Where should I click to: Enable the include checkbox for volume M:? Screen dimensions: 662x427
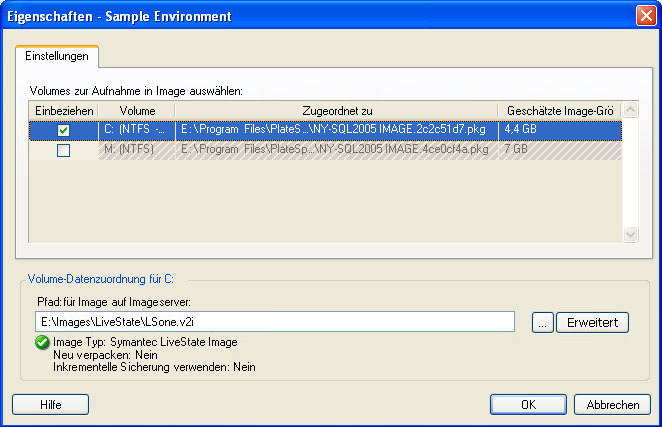[64, 150]
